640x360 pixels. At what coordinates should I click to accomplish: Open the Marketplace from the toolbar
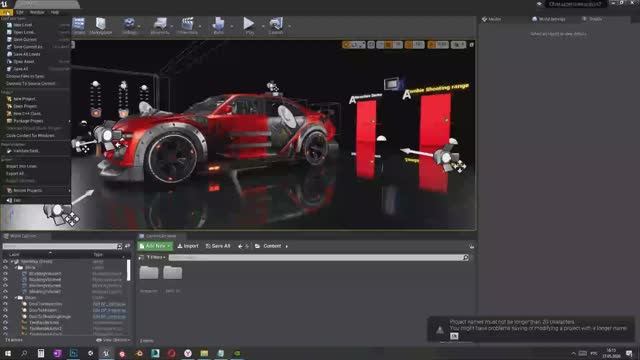pyautogui.click(x=100, y=25)
